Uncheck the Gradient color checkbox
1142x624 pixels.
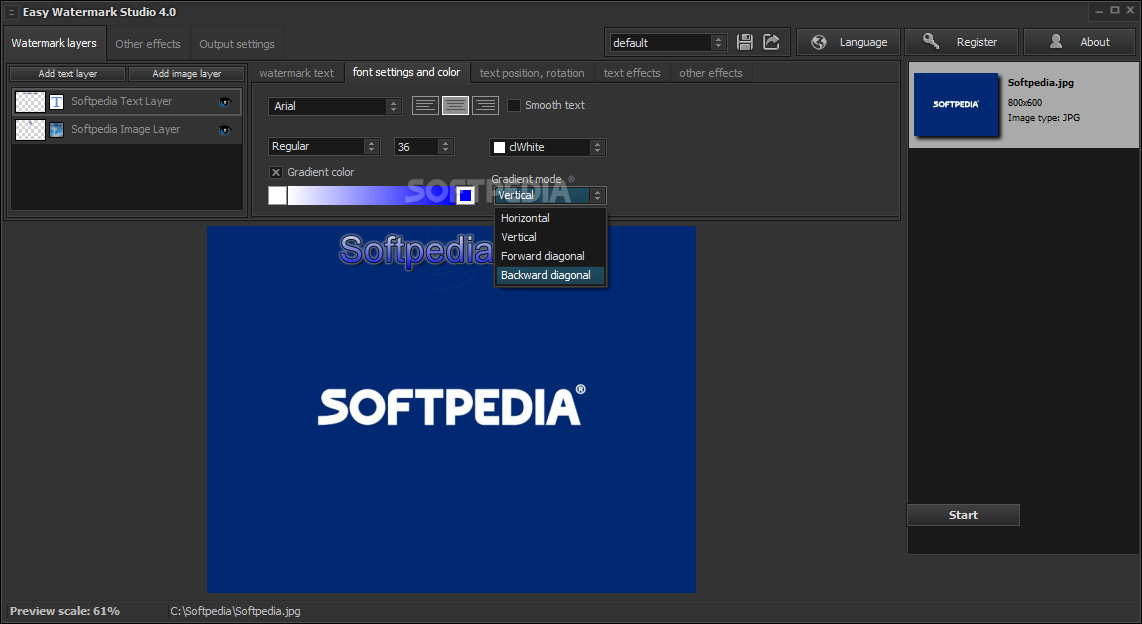(275, 173)
